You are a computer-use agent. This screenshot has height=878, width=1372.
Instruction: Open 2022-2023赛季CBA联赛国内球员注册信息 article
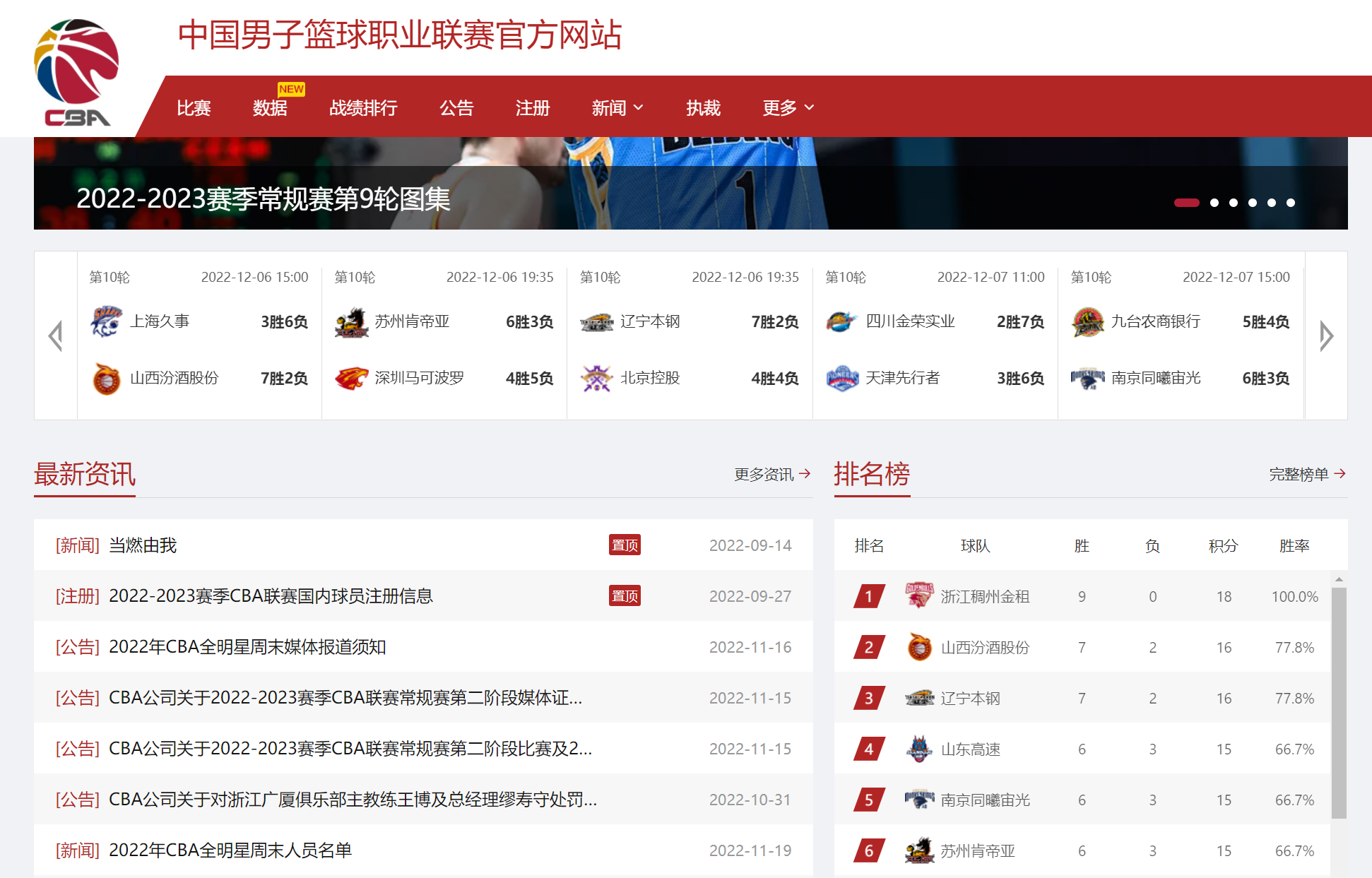click(x=271, y=596)
